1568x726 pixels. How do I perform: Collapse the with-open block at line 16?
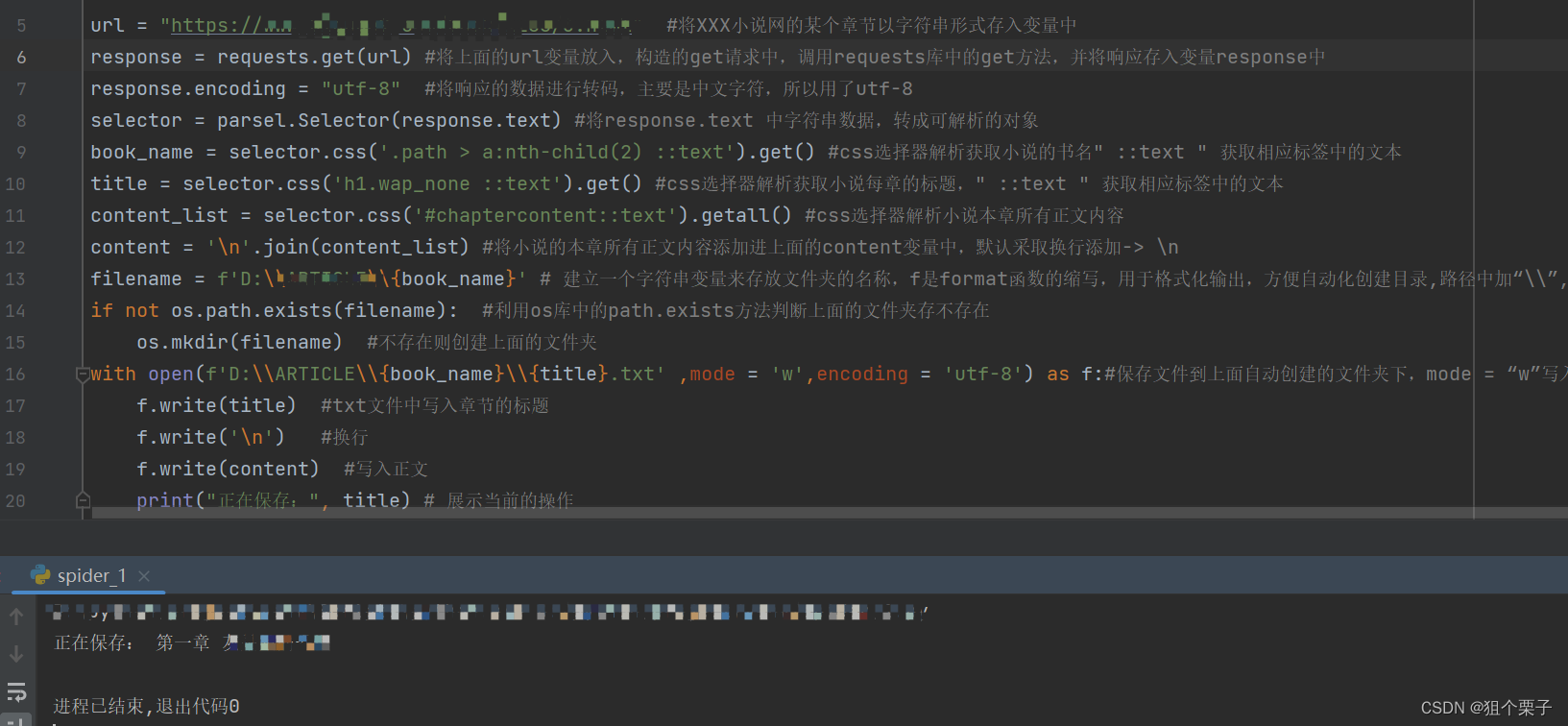(x=83, y=375)
